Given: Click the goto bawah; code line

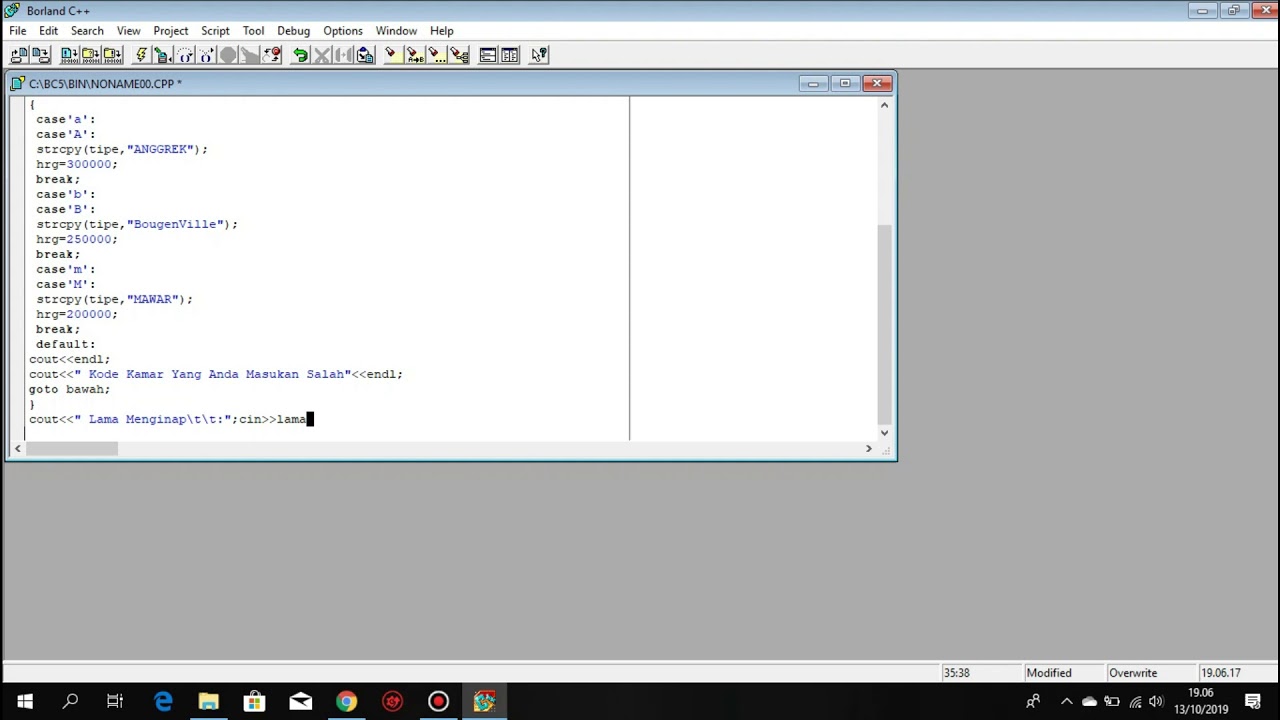Looking at the screenshot, I should 70,389.
